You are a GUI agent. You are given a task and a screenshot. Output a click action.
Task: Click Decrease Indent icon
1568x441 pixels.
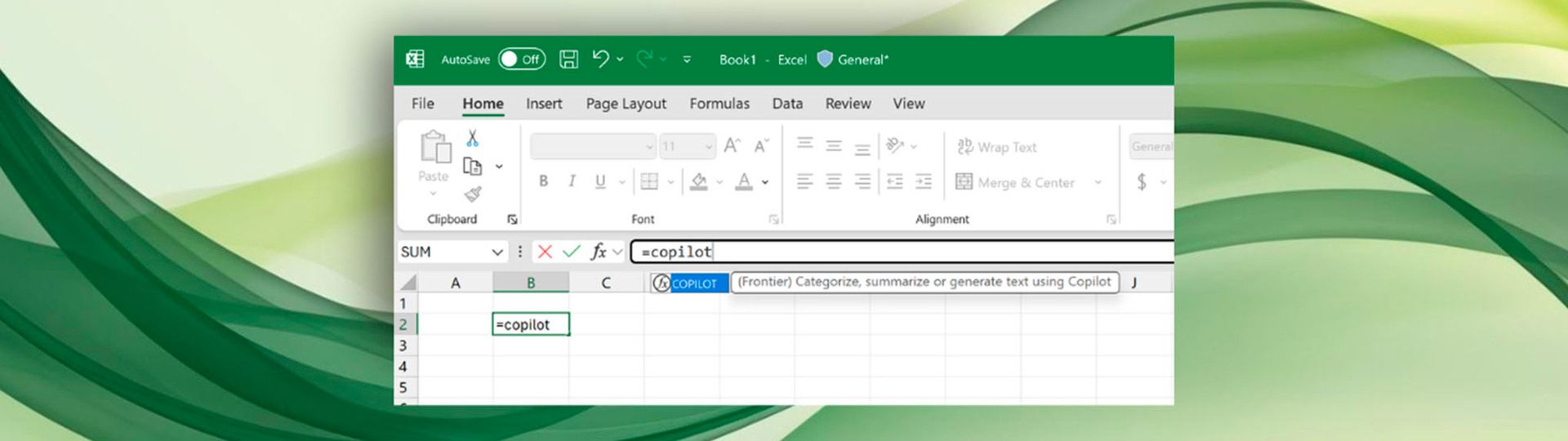click(895, 181)
